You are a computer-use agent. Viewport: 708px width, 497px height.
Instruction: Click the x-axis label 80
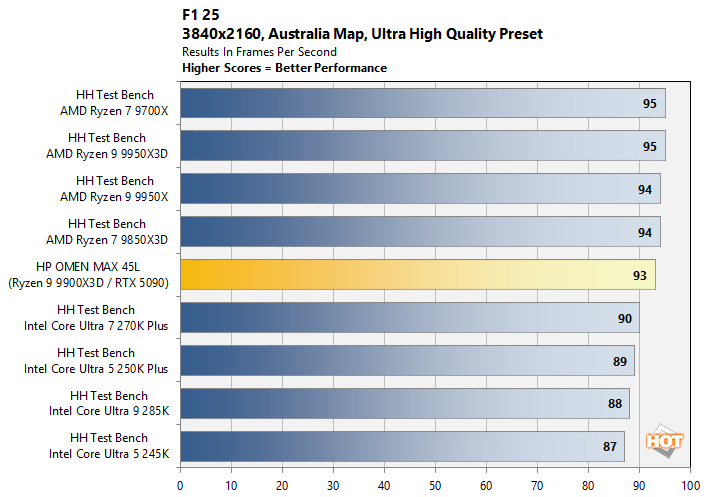588,486
